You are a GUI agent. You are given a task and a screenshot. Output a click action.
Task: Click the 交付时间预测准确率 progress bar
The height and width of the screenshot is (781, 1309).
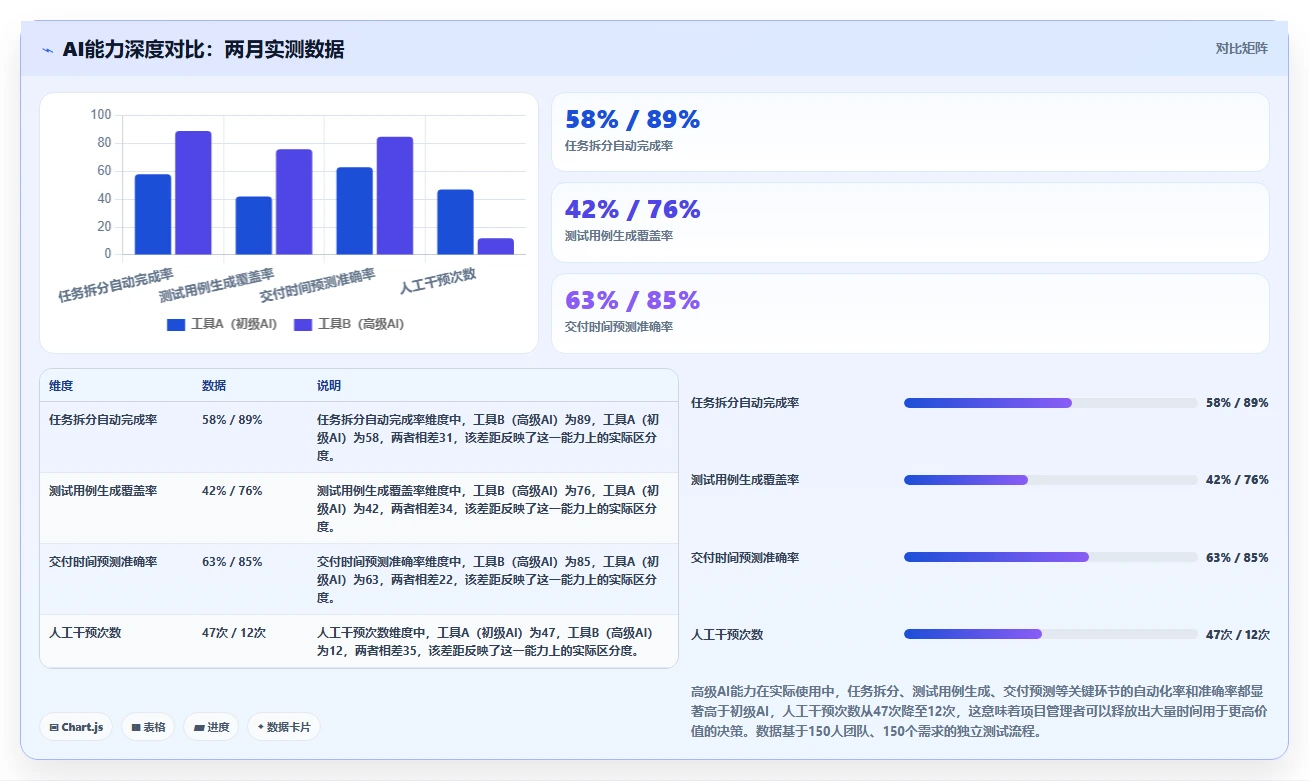point(1050,557)
